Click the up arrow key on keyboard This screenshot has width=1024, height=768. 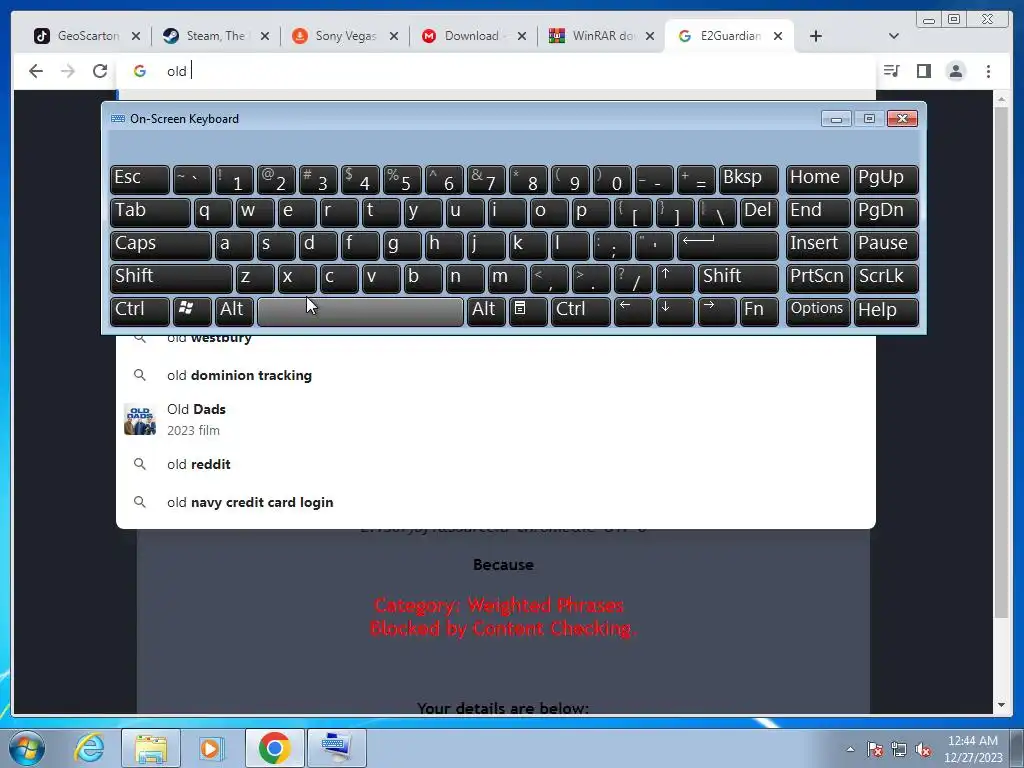[x=675, y=278]
